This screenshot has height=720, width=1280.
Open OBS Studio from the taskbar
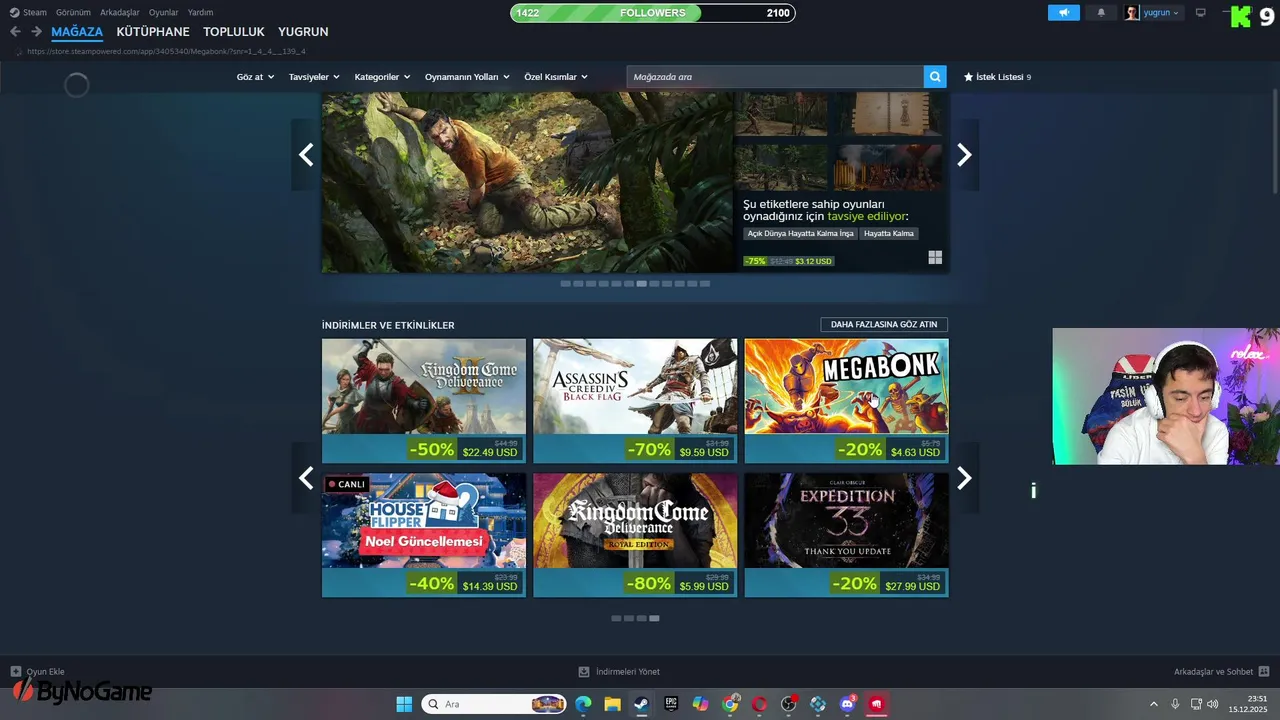[x=789, y=704]
